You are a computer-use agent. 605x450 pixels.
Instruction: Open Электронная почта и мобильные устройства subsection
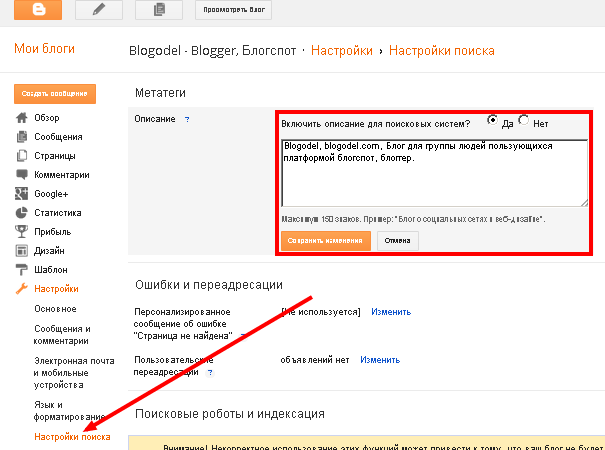[74, 372]
